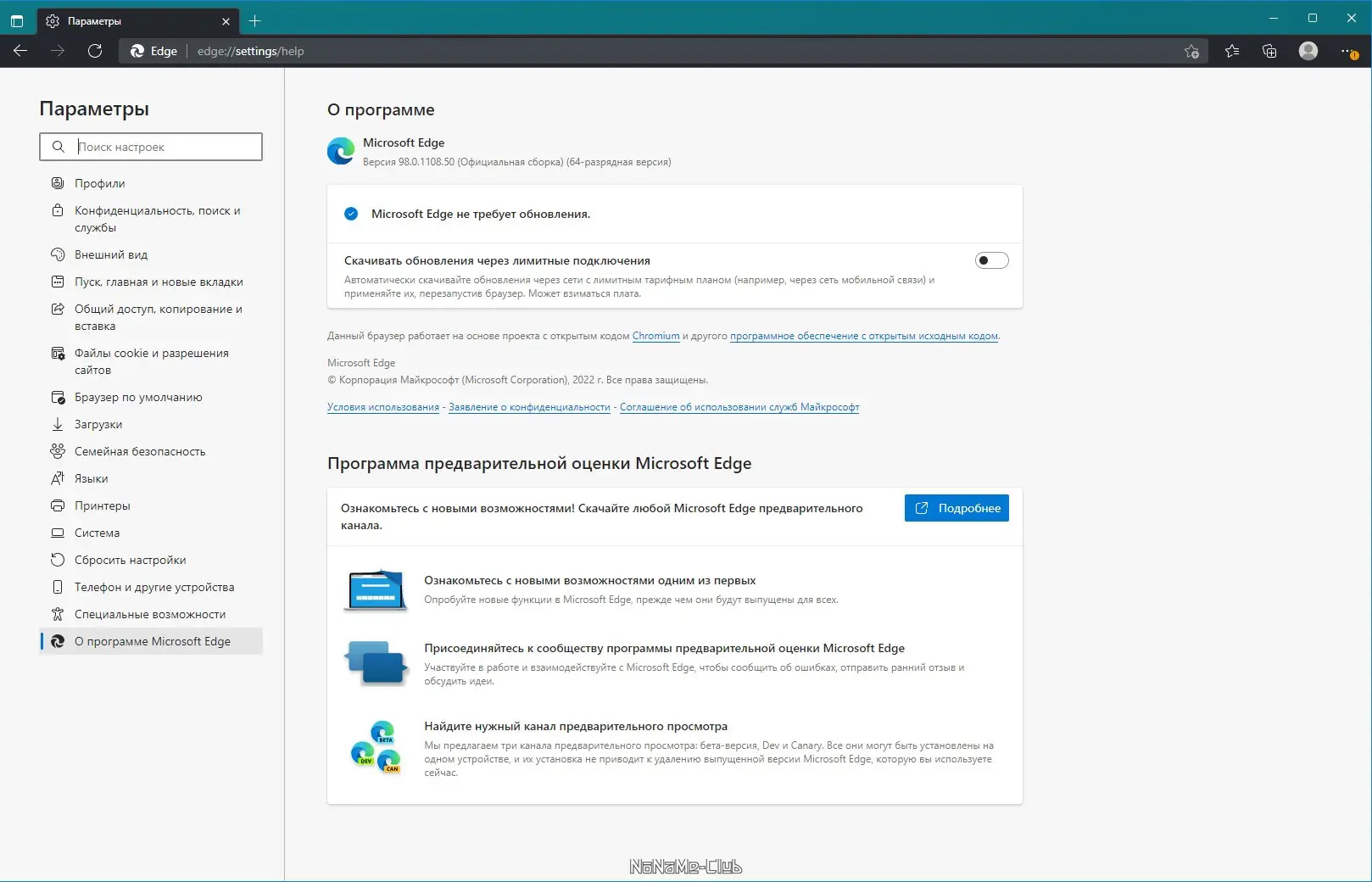The height and width of the screenshot is (882, 1372).
Task: Click the address bar URL
Action: click(x=251, y=51)
